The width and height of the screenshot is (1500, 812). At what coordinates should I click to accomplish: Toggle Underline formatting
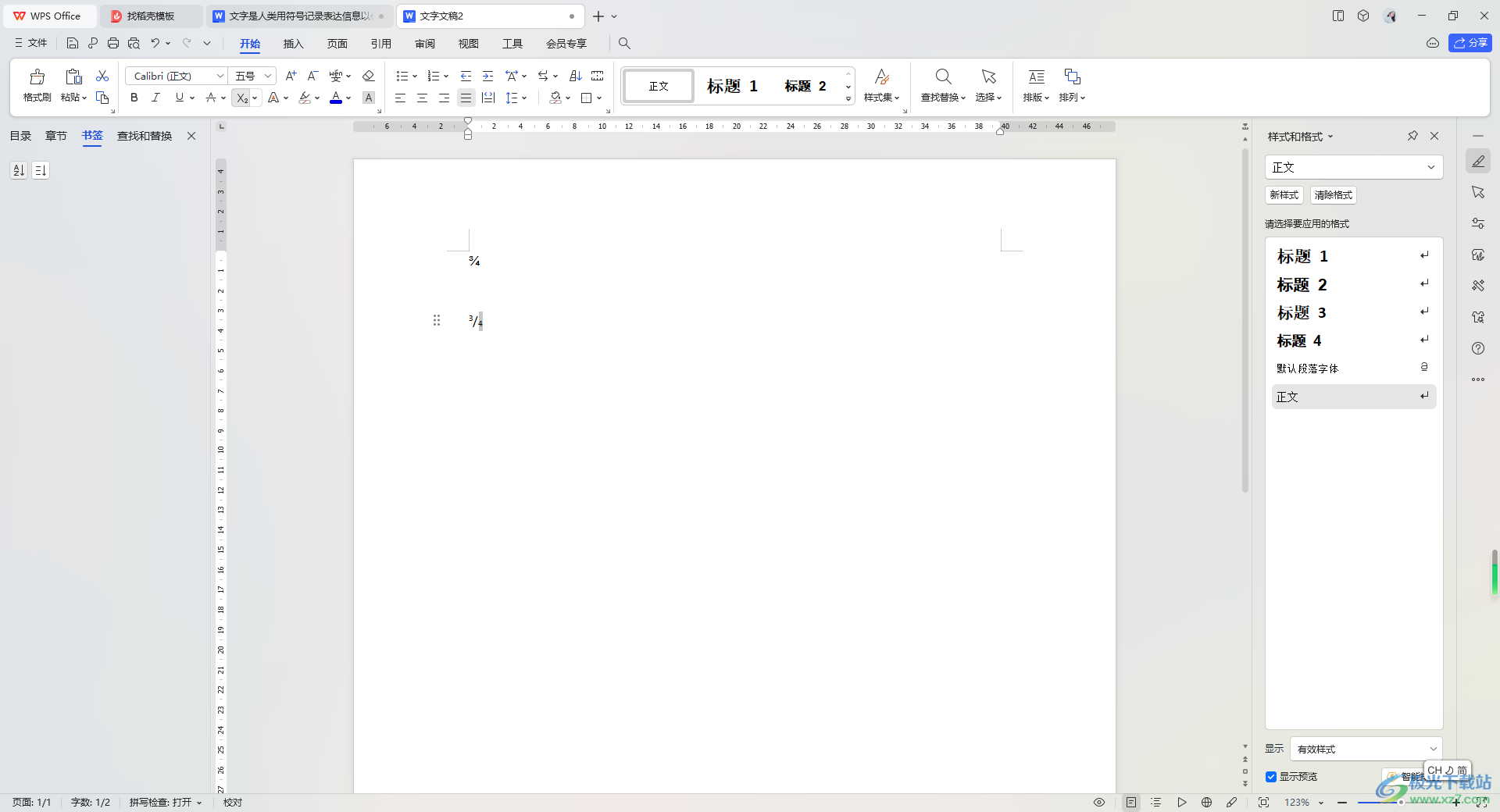click(180, 98)
